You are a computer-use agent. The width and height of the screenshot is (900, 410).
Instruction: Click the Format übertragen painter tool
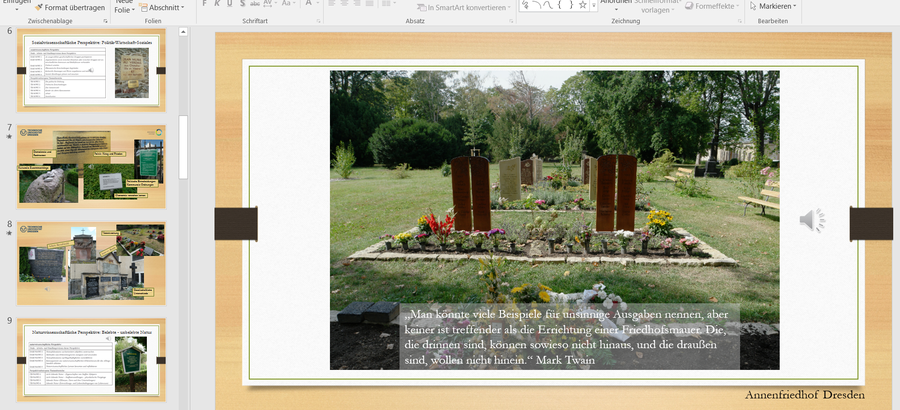coord(70,7)
